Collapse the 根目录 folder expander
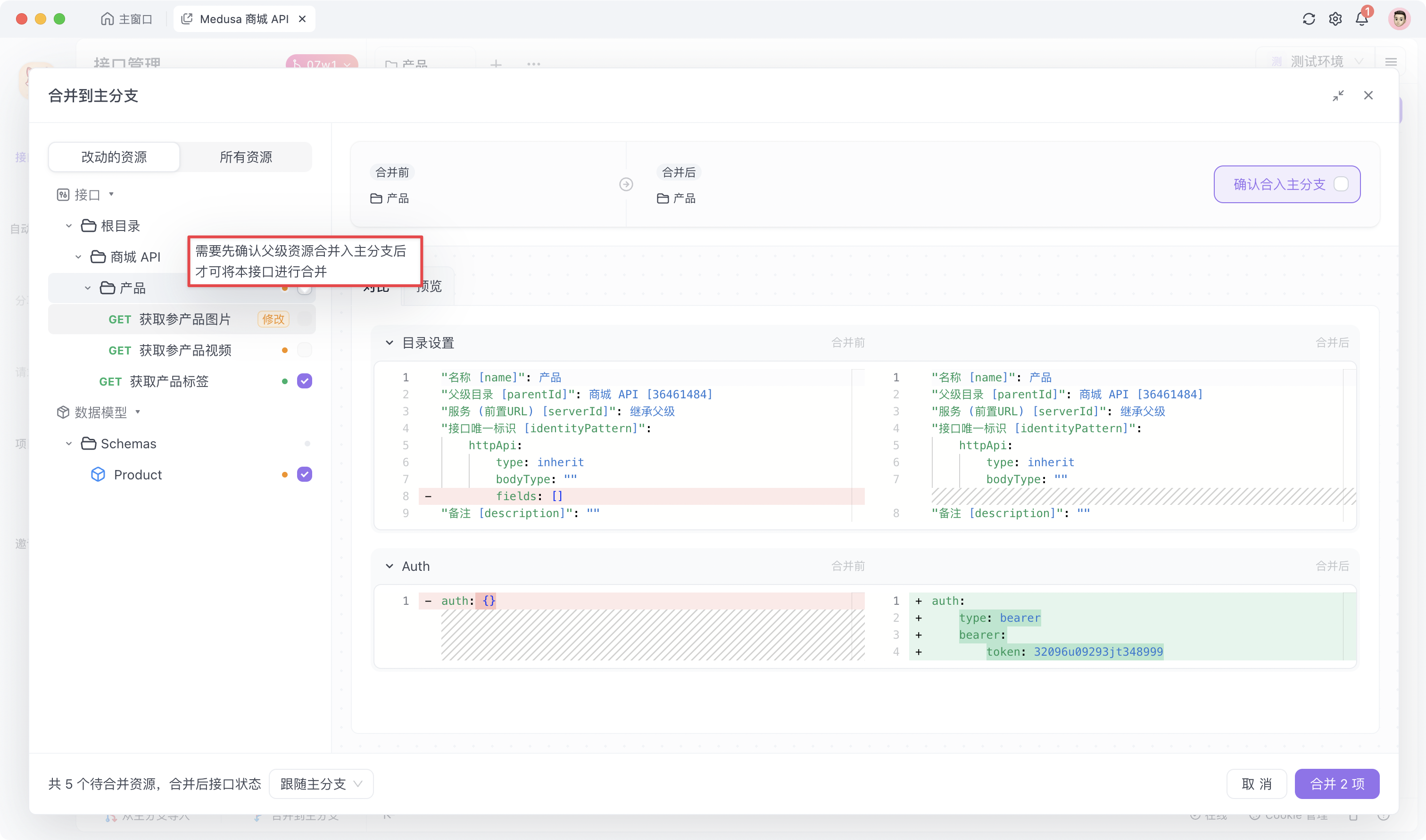Viewport: 1426px width, 840px height. point(68,225)
